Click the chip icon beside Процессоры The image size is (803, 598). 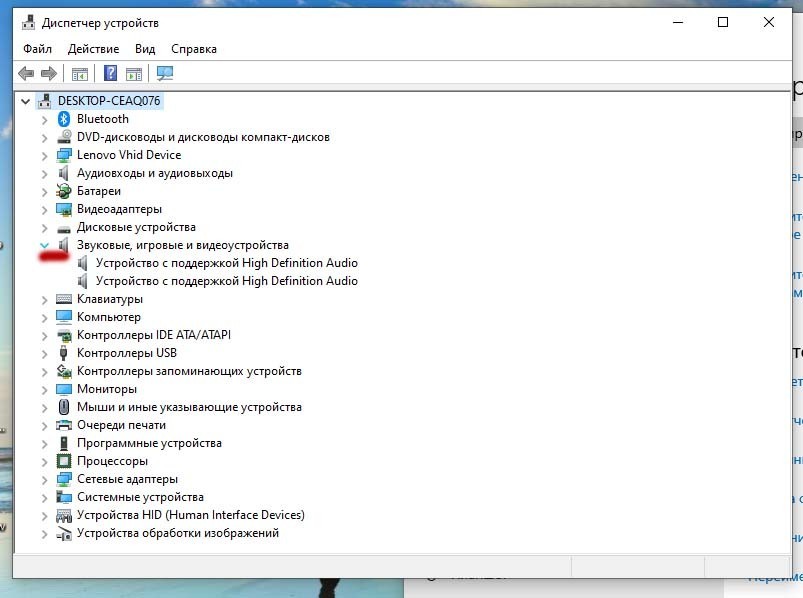coord(64,461)
